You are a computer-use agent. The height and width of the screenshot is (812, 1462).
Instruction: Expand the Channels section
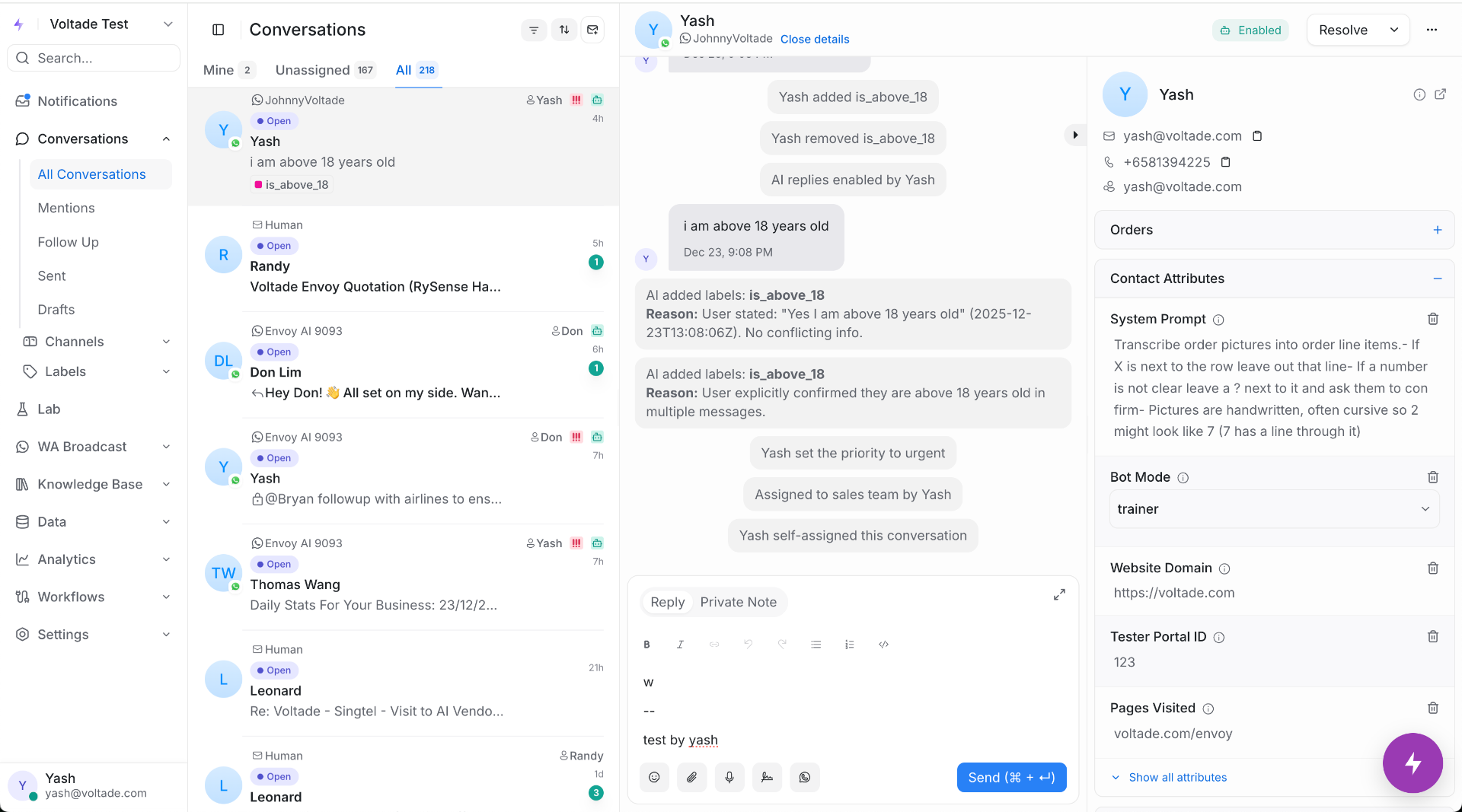click(x=166, y=342)
